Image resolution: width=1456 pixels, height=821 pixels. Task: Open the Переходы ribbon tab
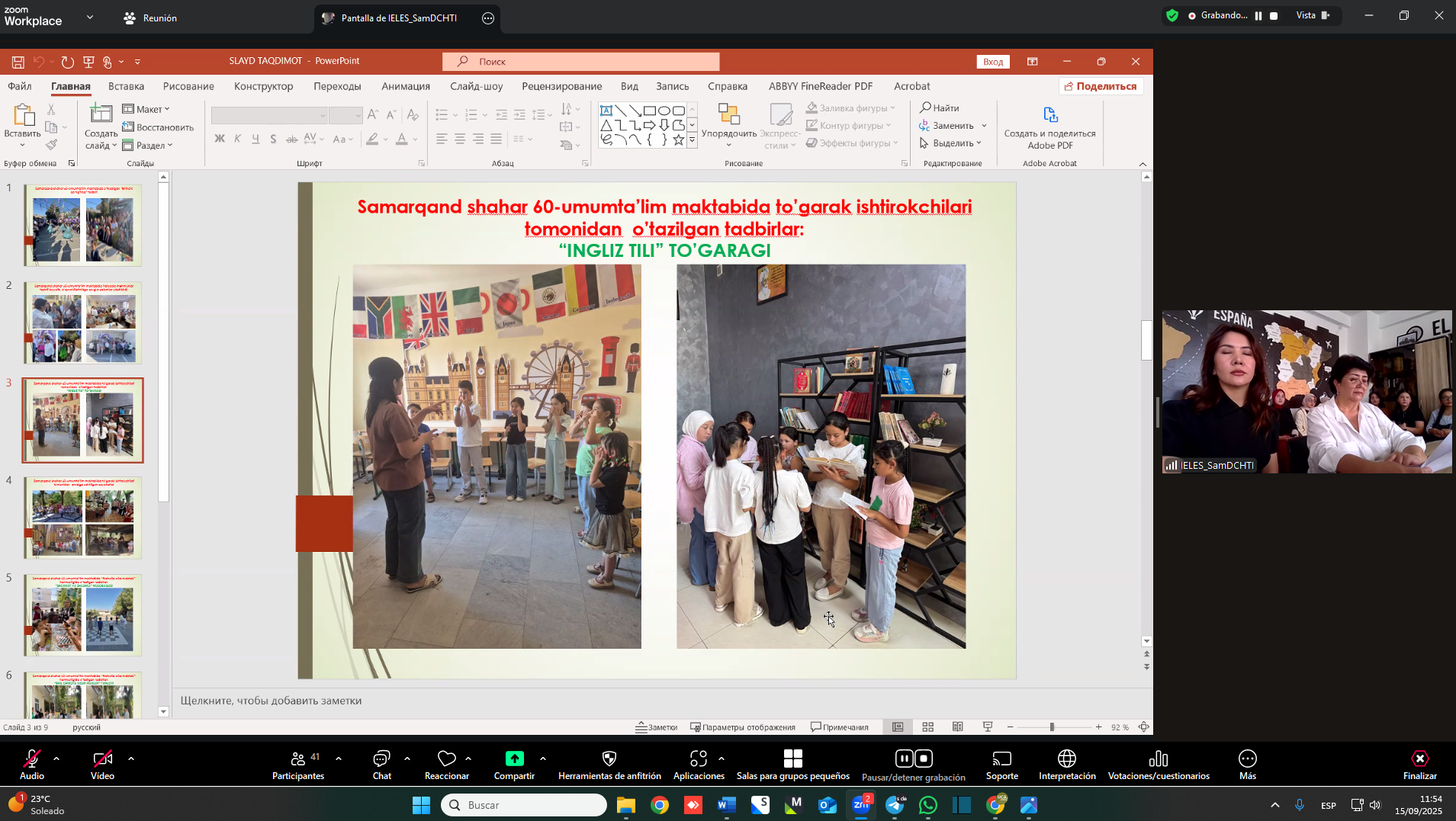pos(337,86)
